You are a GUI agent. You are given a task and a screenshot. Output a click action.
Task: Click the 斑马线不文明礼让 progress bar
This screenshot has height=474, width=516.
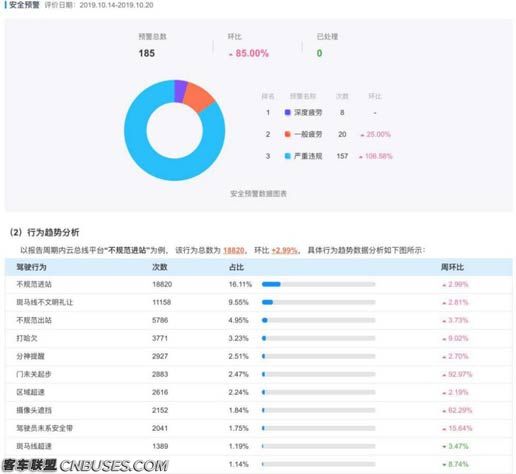319,302
